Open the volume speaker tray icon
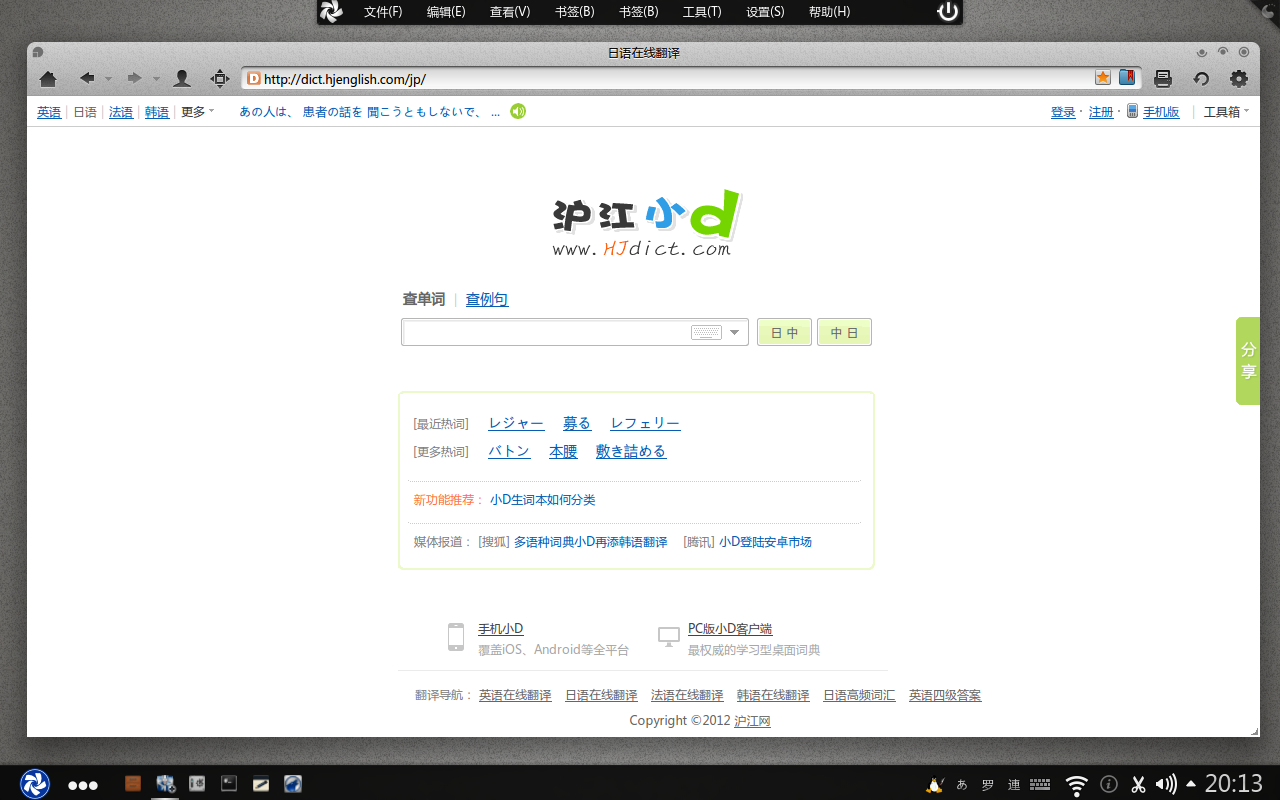The width and height of the screenshot is (1280, 800). [x=1166, y=784]
